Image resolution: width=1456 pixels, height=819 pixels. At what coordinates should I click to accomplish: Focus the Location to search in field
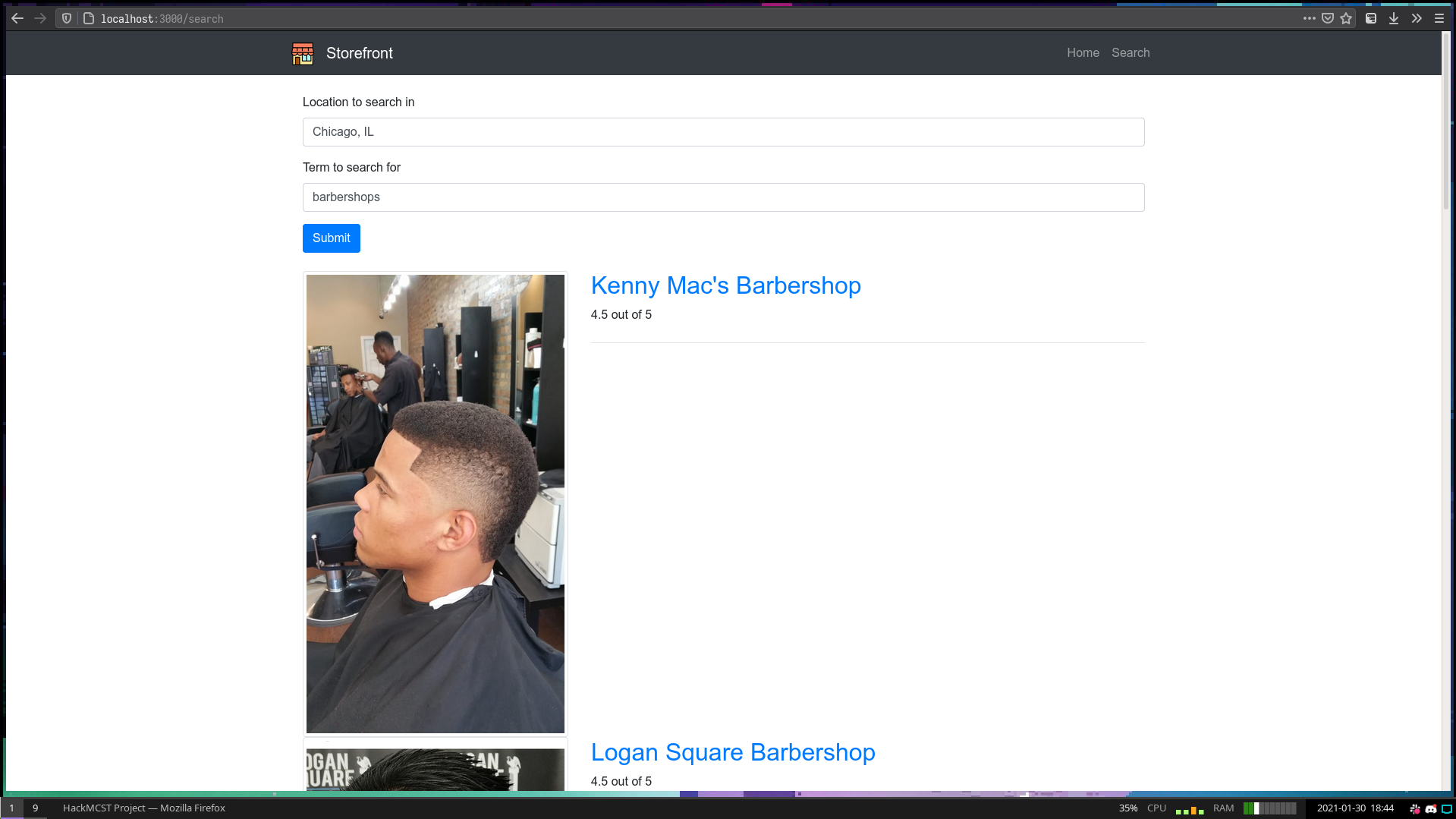click(x=723, y=132)
